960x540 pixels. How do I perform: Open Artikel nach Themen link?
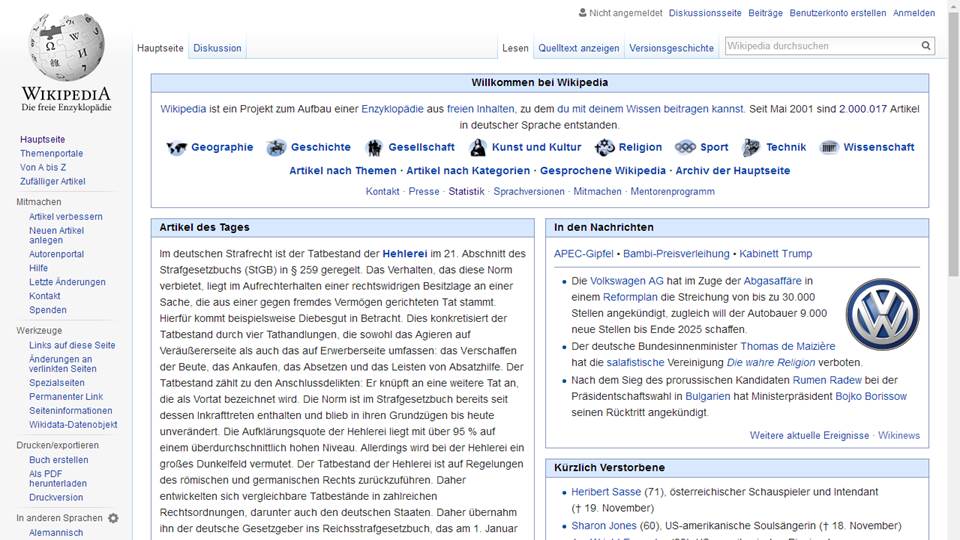click(343, 171)
